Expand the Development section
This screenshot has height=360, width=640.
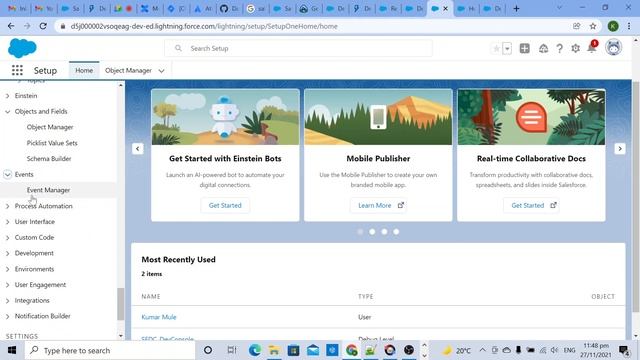7,253
